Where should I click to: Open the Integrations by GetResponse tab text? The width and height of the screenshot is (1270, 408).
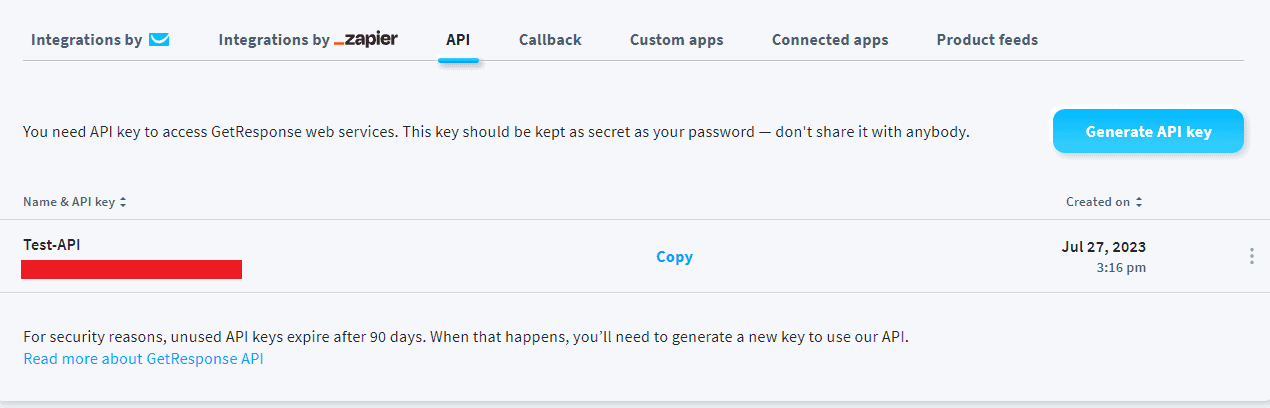coord(87,40)
